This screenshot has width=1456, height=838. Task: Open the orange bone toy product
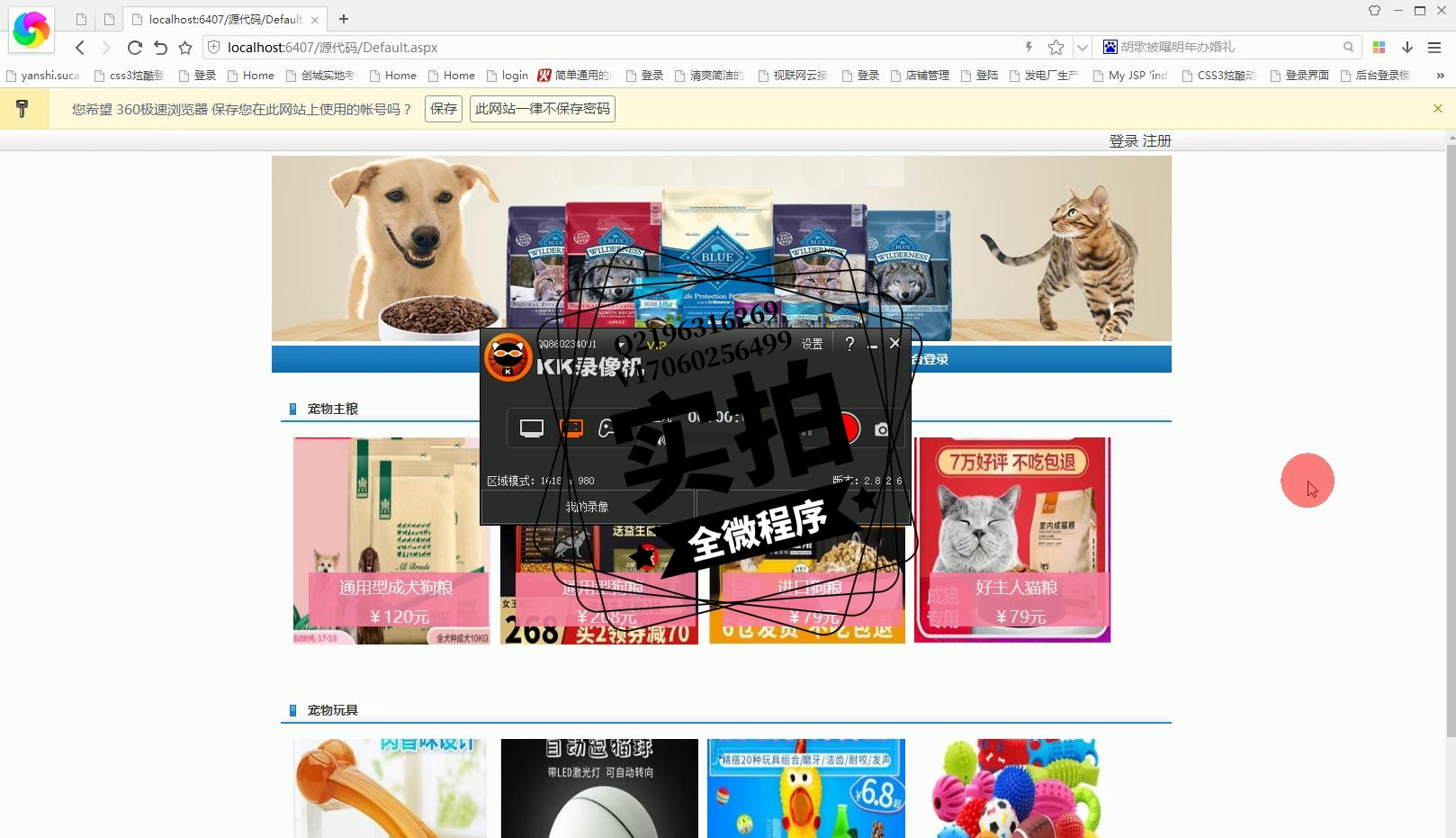point(390,788)
